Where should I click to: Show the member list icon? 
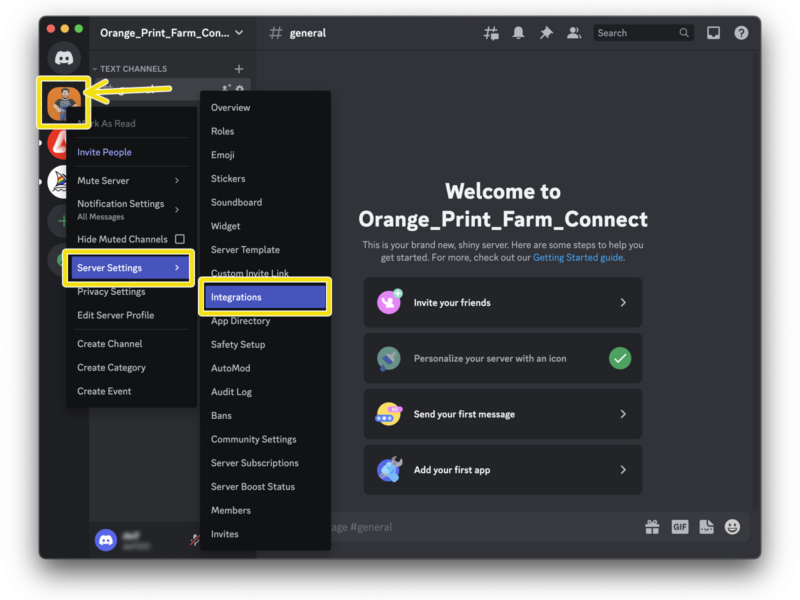pyautogui.click(x=573, y=32)
